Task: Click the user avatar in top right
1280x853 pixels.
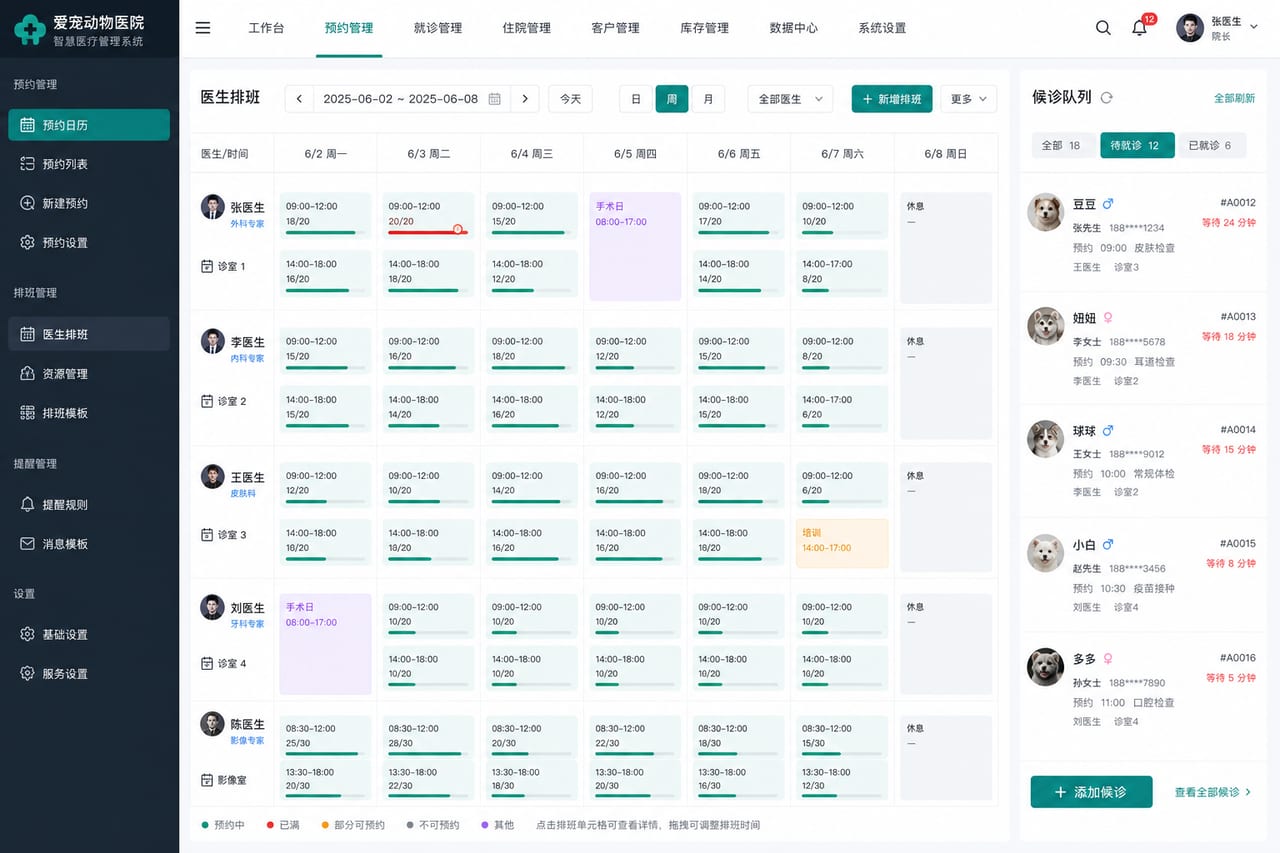Action: tap(1190, 28)
